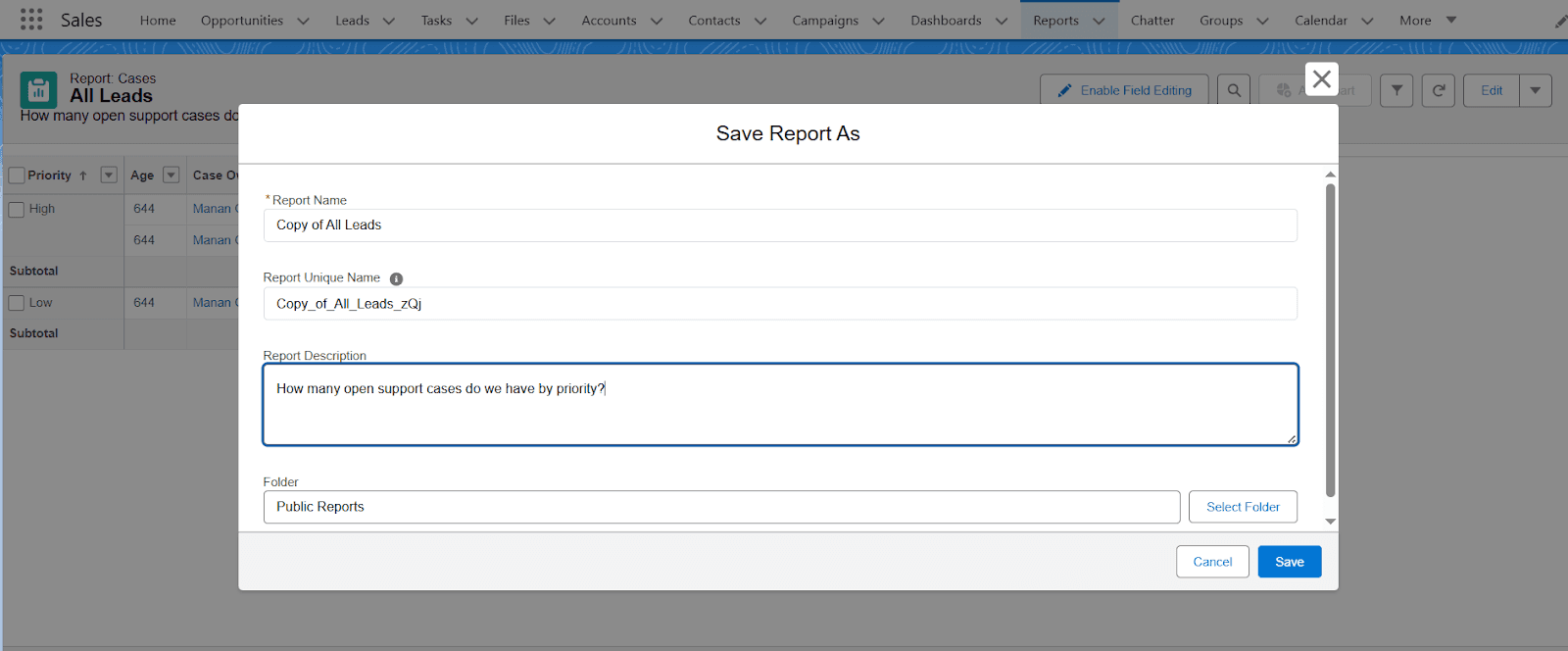Image resolution: width=1568 pixels, height=651 pixels.
Task: Toggle the Priority header checkbox
Action: tap(17, 175)
